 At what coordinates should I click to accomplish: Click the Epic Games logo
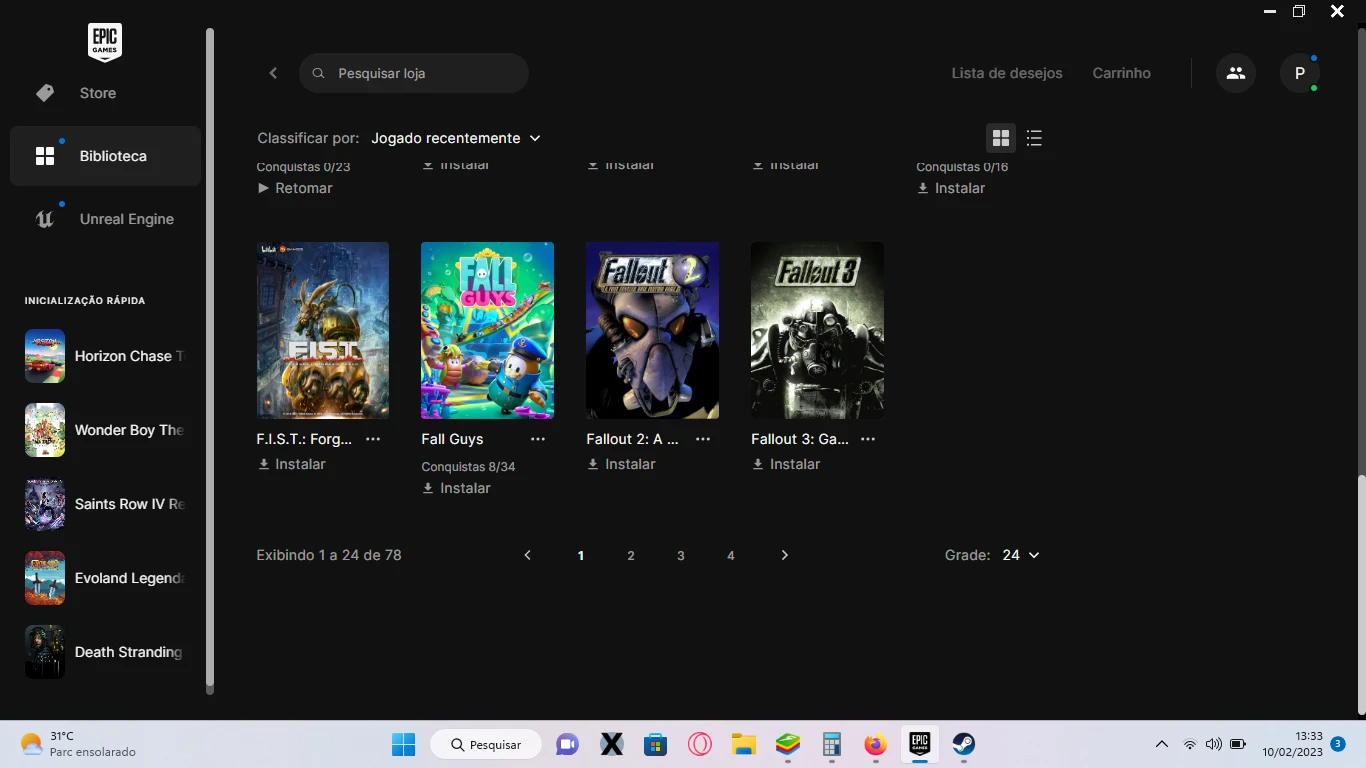[105, 42]
